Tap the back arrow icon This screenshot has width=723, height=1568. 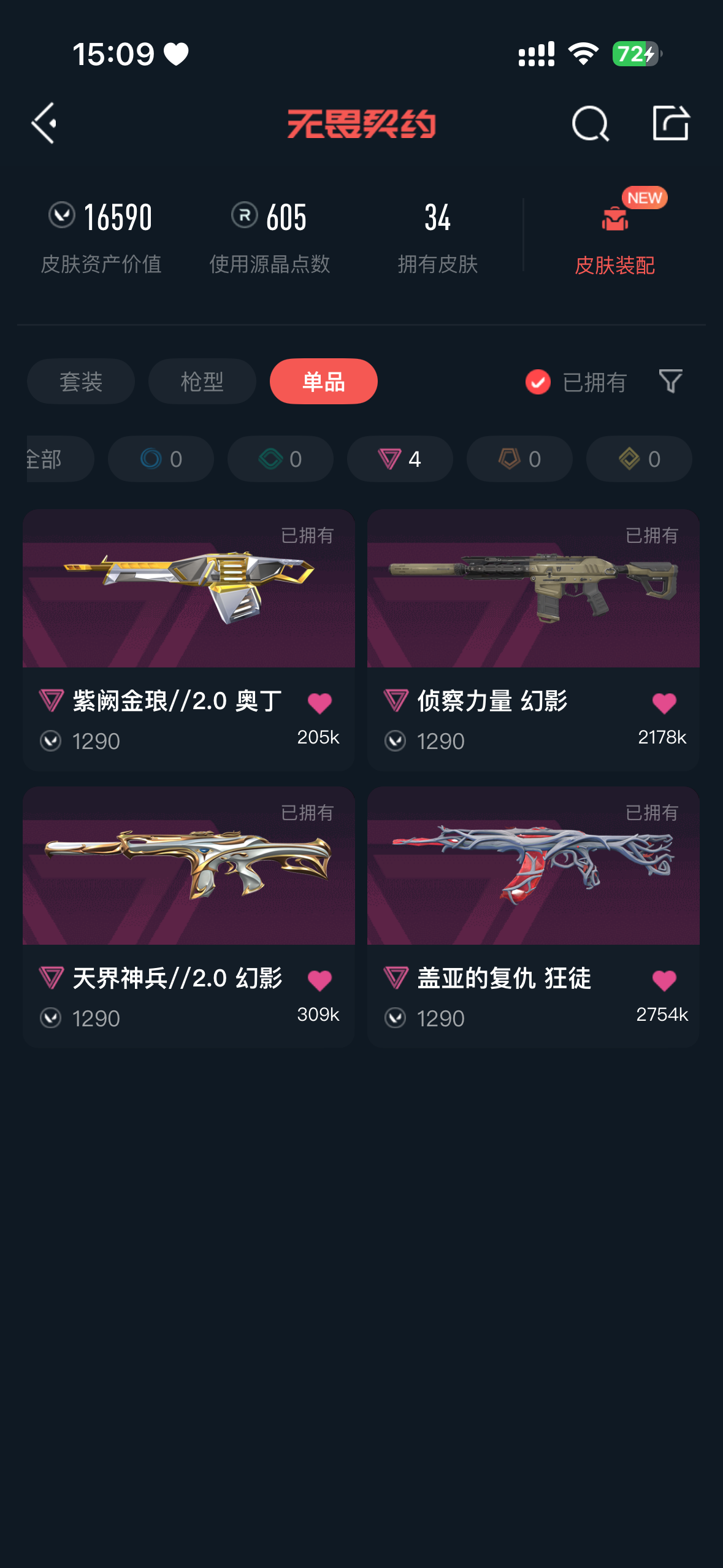tap(44, 123)
